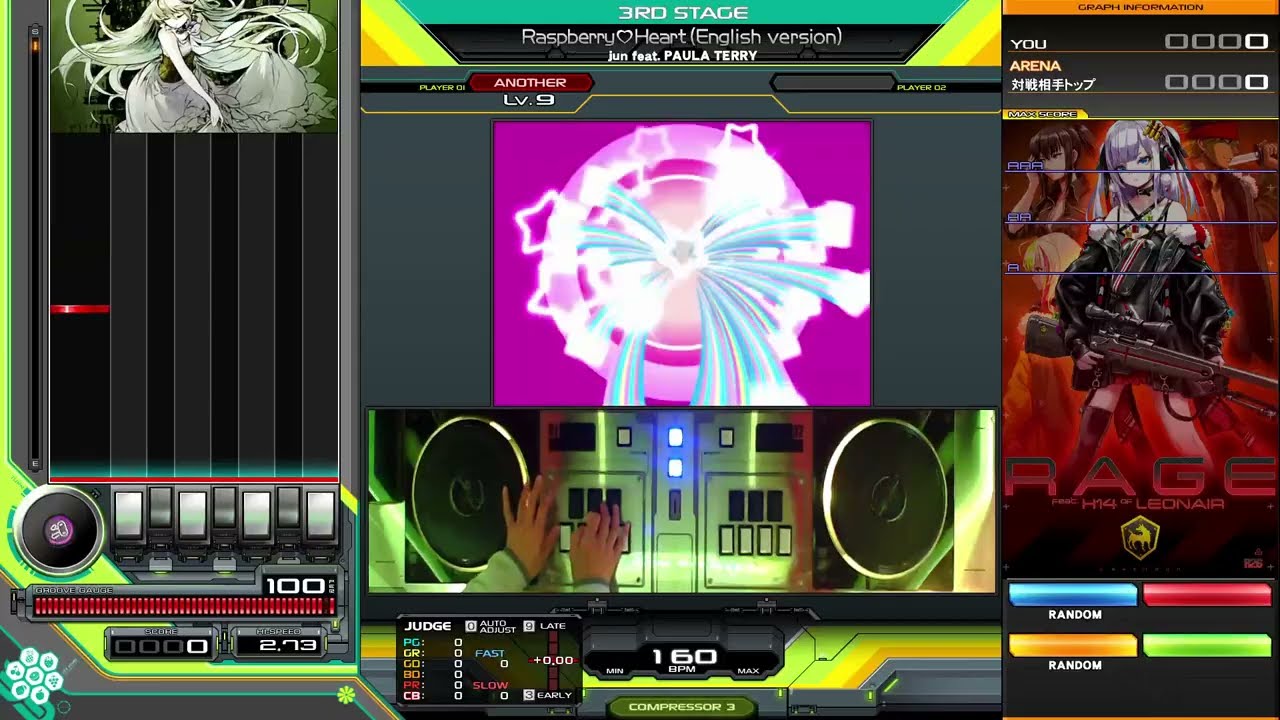This screenshot has width=1280, height=720.
Task: Click the SCORE counter display
Action: tap(161, 646)
